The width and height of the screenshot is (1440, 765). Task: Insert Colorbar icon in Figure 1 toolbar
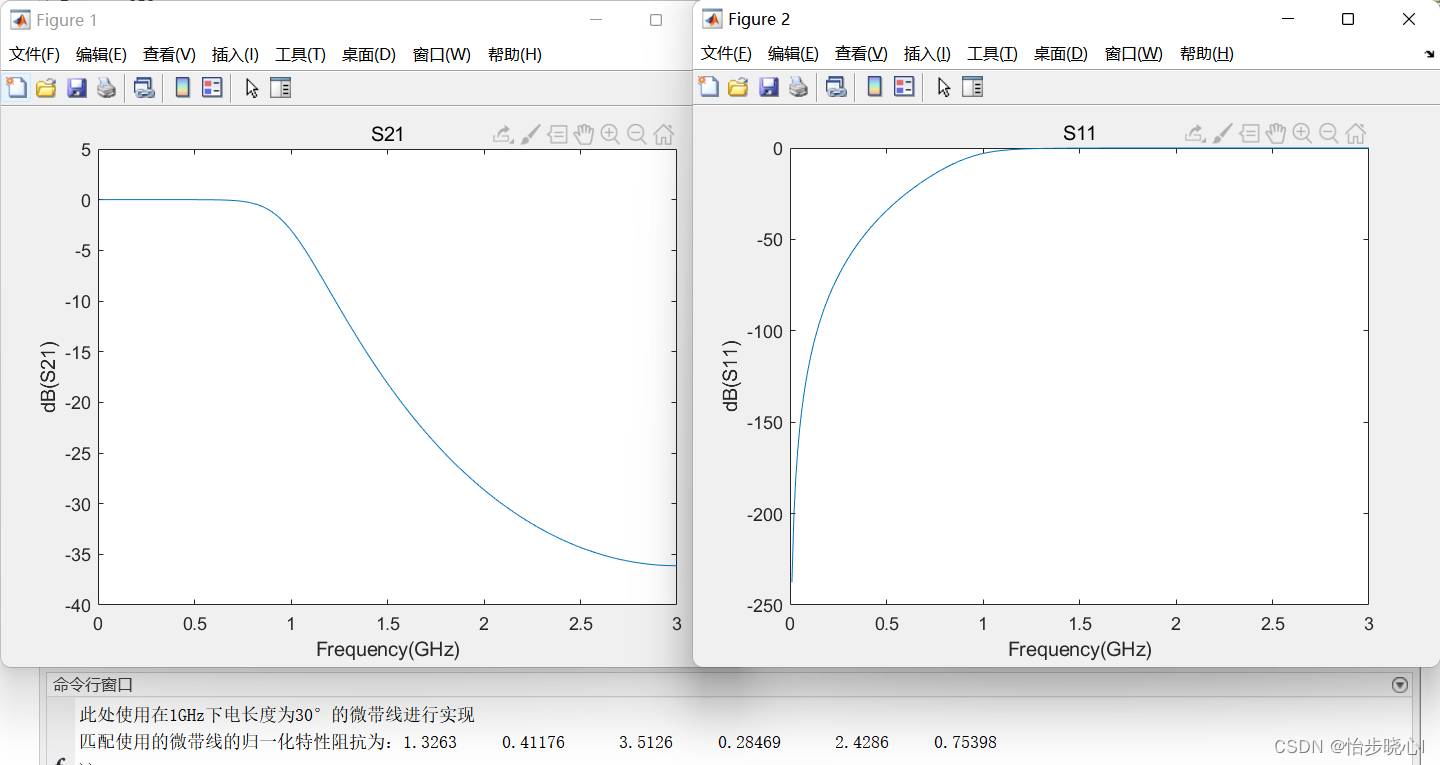(182, 88)
